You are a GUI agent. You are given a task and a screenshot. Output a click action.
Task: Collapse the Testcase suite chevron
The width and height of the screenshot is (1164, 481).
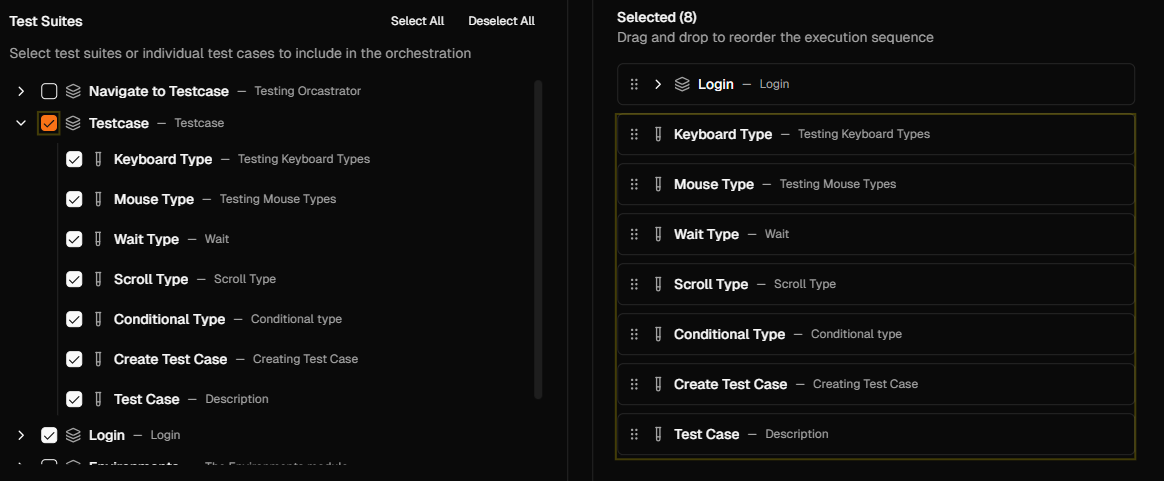(21, 123)
